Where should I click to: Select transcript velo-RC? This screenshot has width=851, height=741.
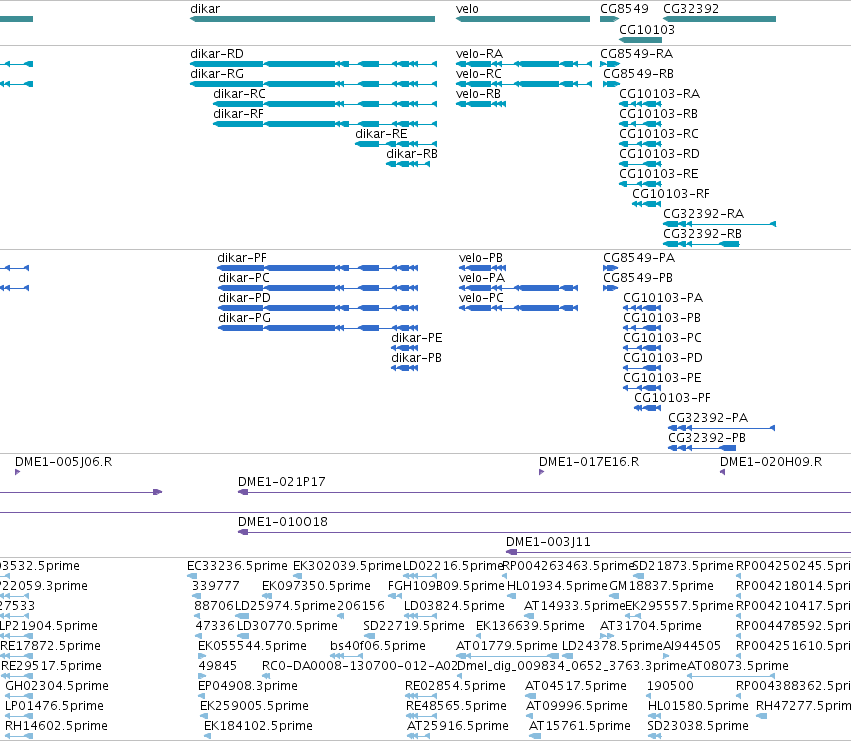pos(479,74)
